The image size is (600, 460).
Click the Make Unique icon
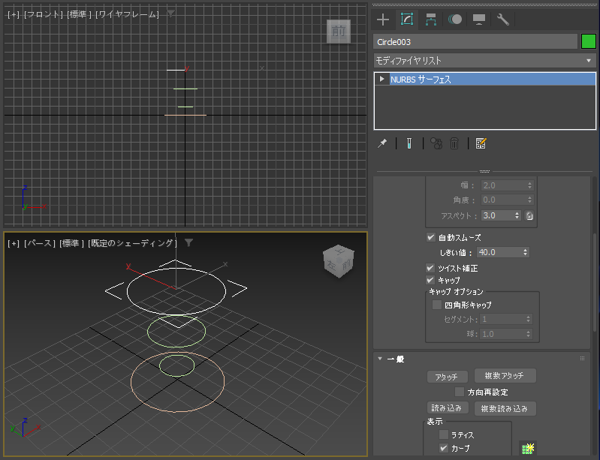[x=436, y=144]
